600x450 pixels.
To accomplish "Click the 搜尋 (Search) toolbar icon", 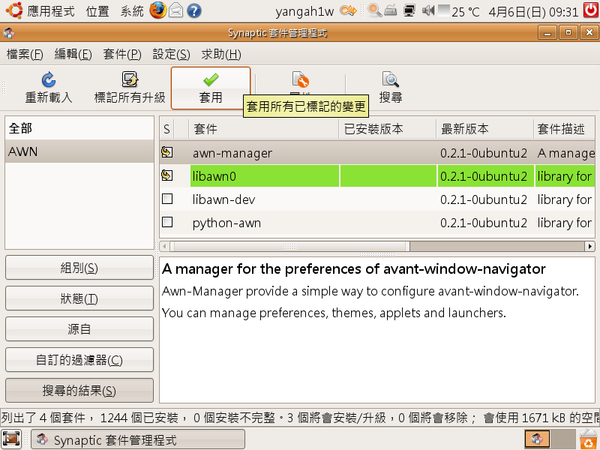I will point(390,79).
